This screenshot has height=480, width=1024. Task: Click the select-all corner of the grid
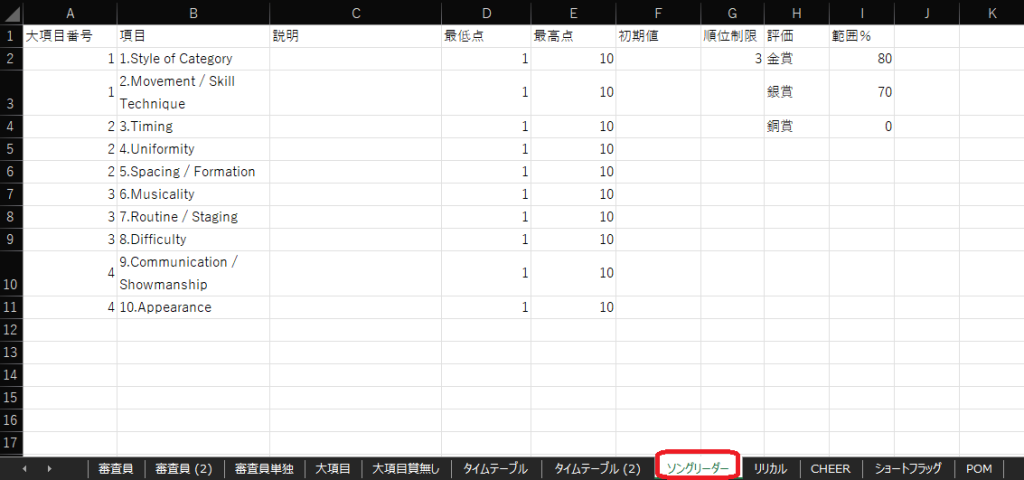click(10, 12)
